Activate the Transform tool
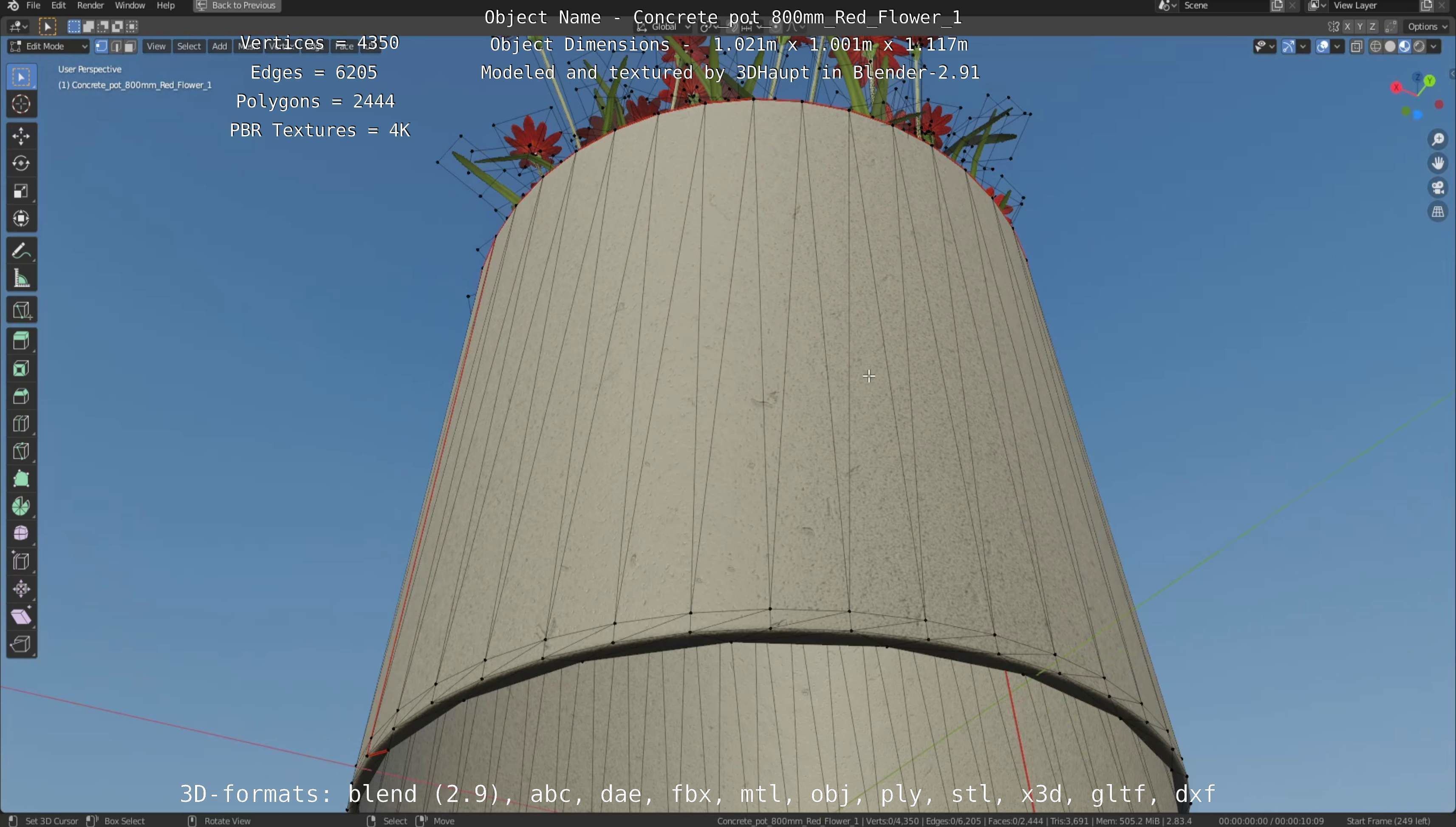The image size is (1456, 827). pos(22,219)
